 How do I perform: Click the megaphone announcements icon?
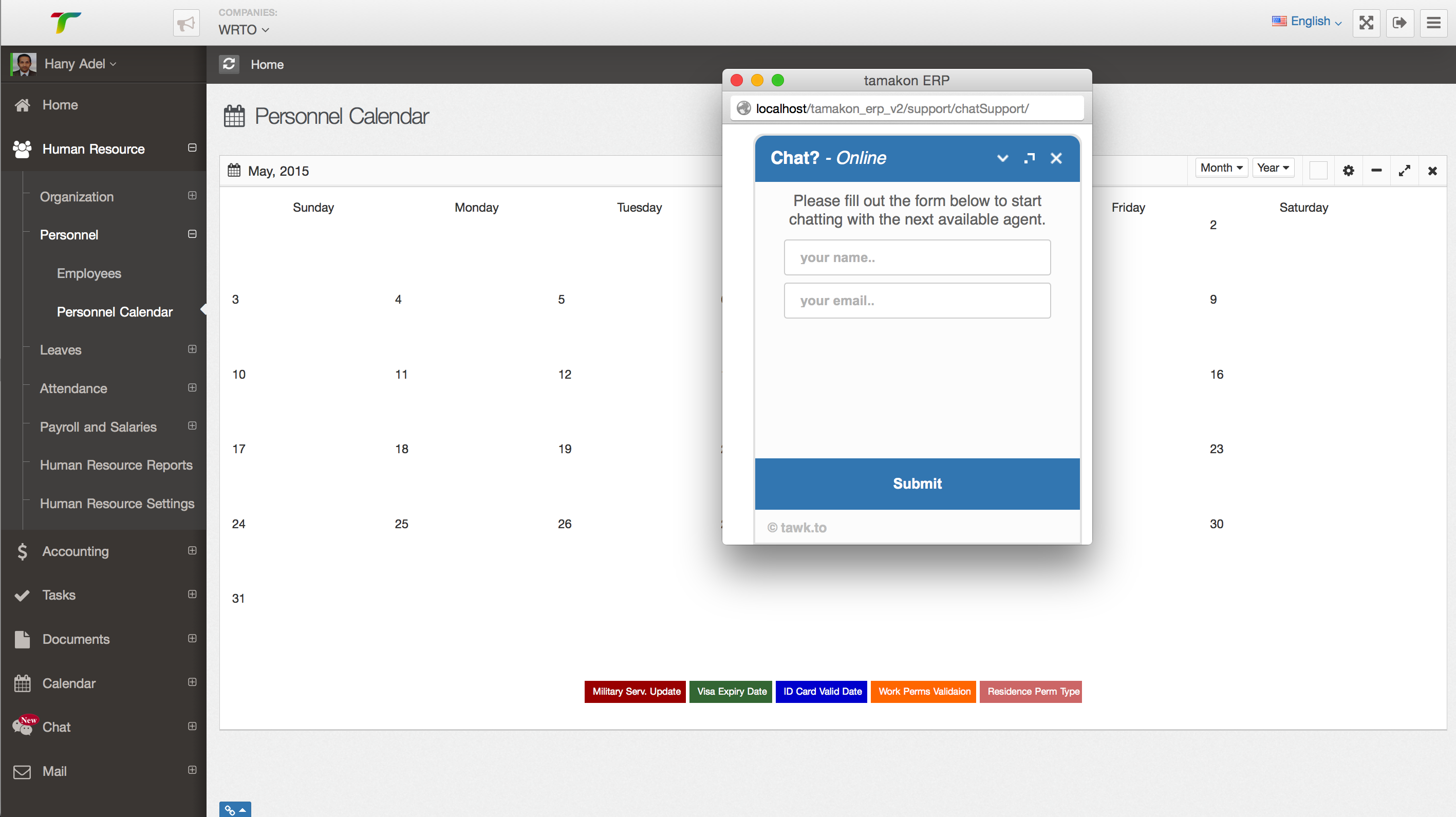186,23
